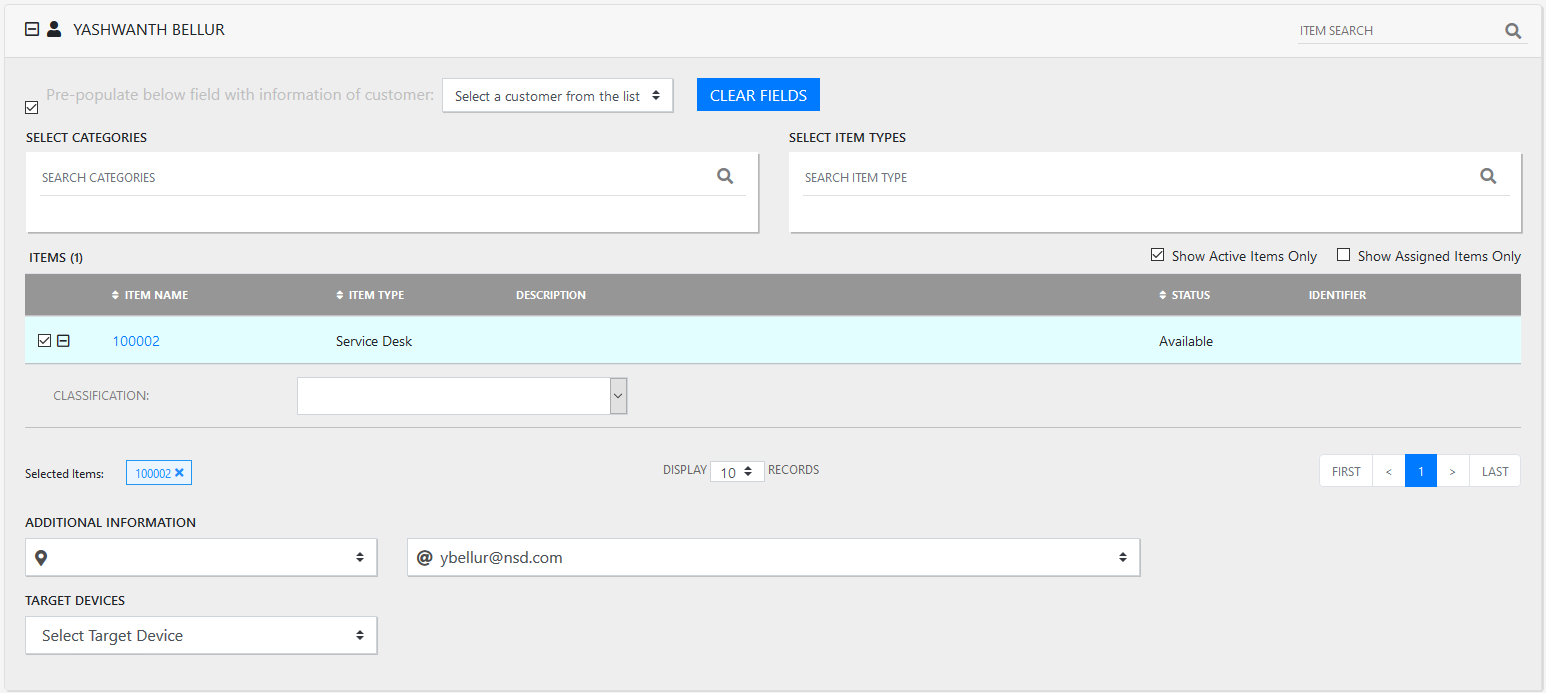This screenshot has width=1546, height=693.
Task: Uncheck the checkbox on the 100002 row
Action: point(44,340)
